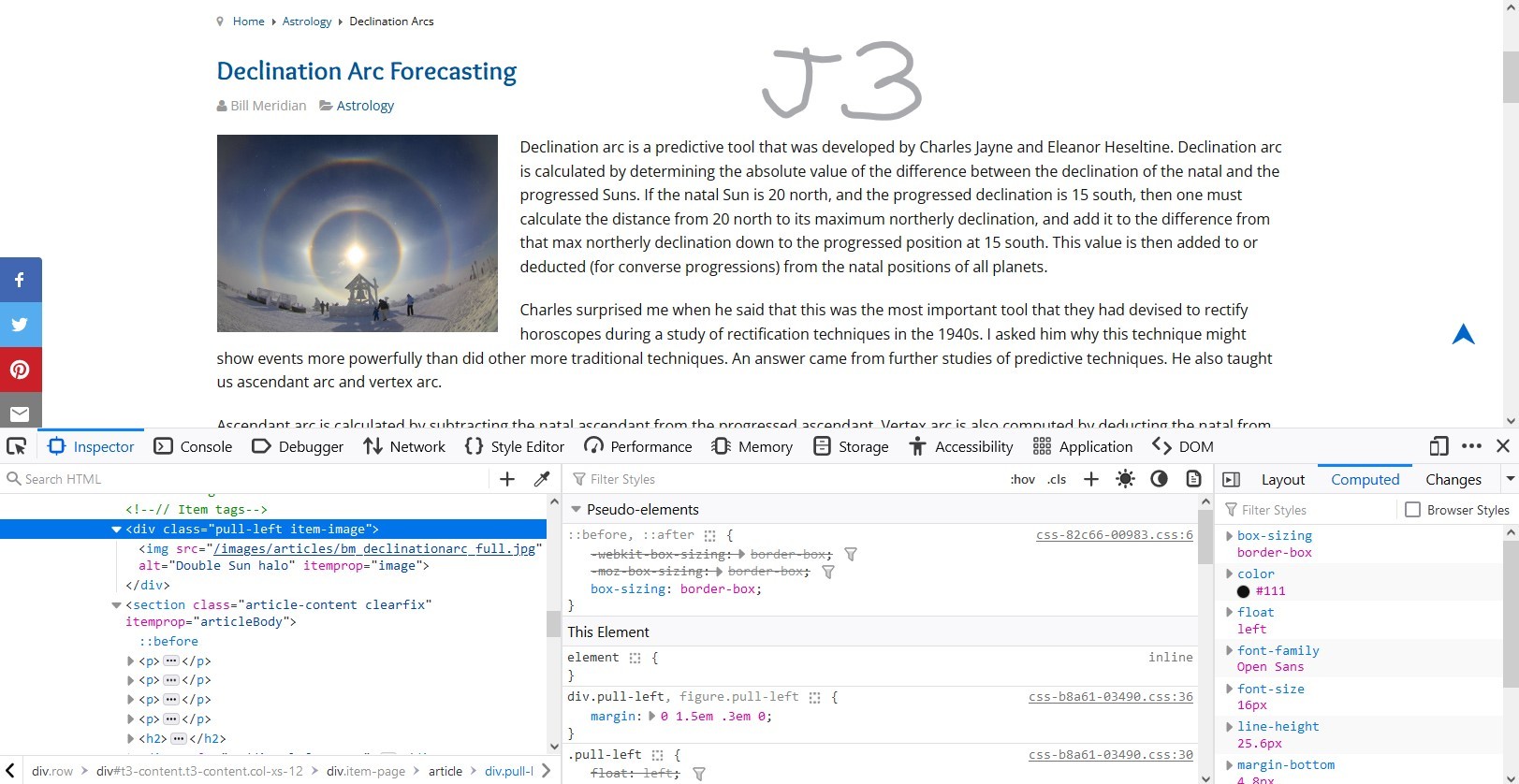Viewport: 1519px width, 784px height.
Task: Close the developer tools panel
Action: (1503, 446)
